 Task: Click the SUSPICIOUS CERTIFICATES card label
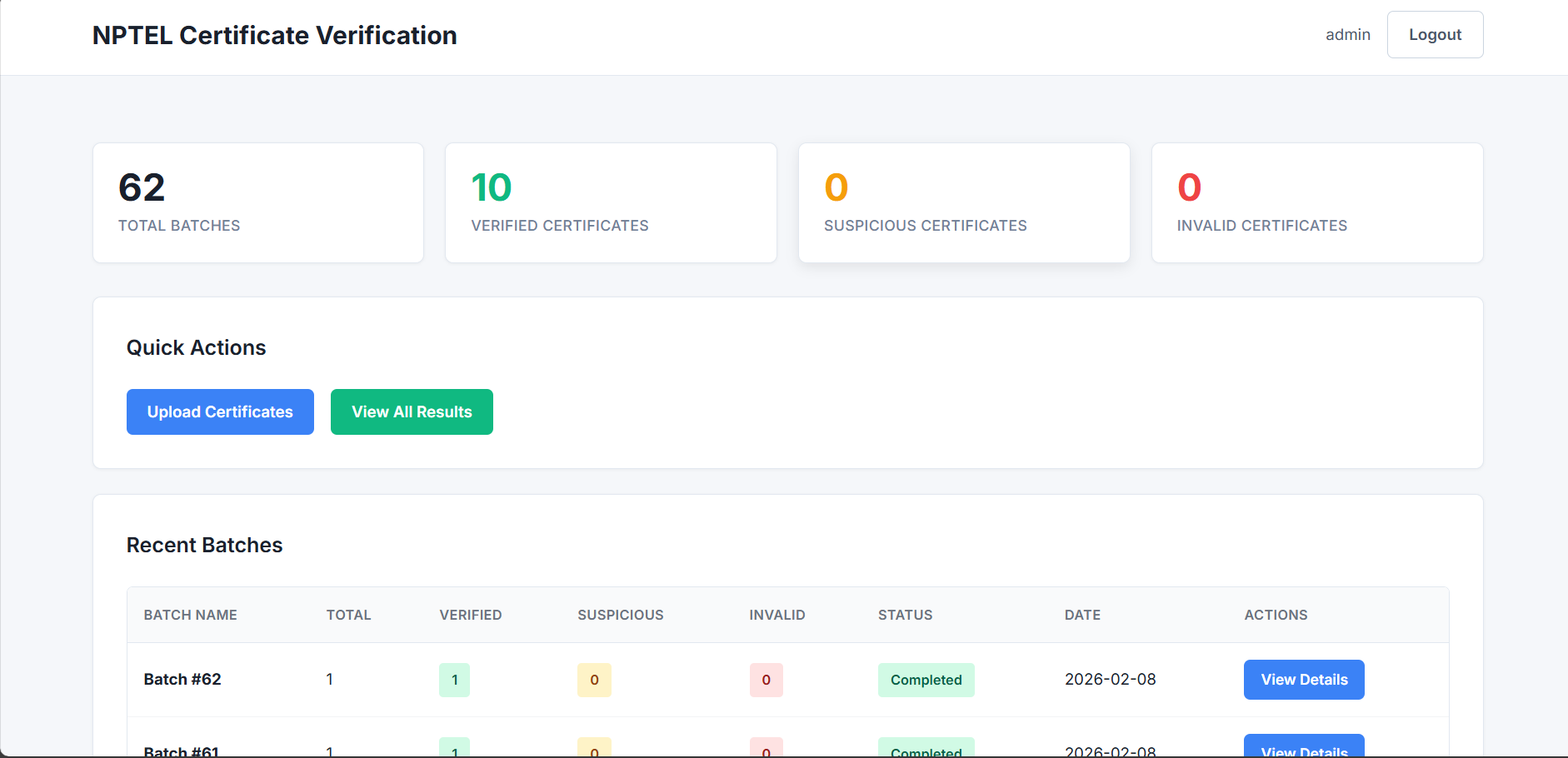926,226
